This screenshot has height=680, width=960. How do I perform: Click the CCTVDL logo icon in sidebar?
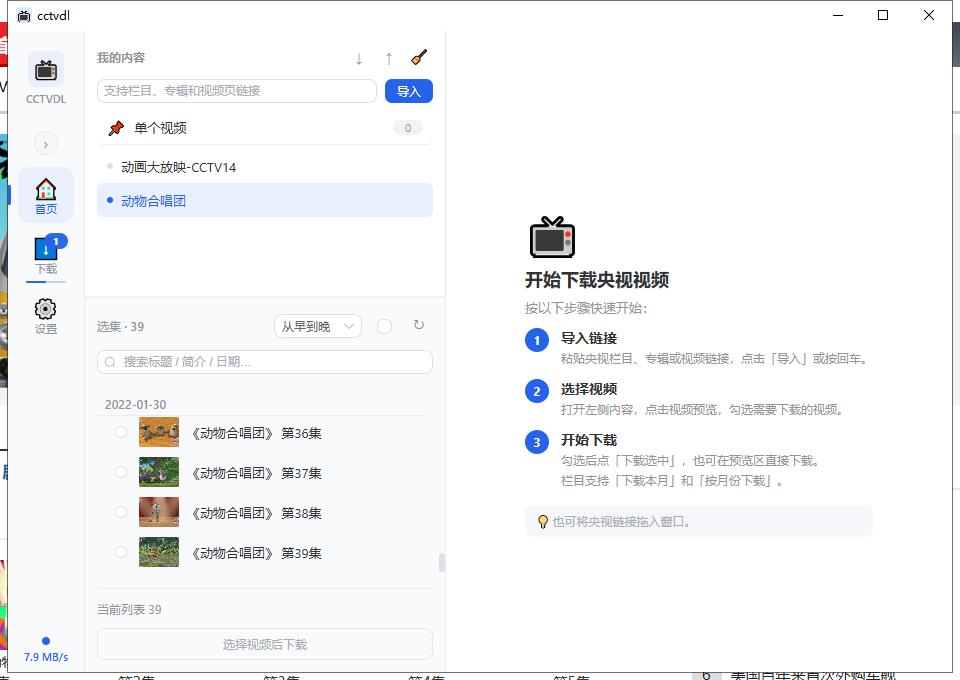coord(45,70)
